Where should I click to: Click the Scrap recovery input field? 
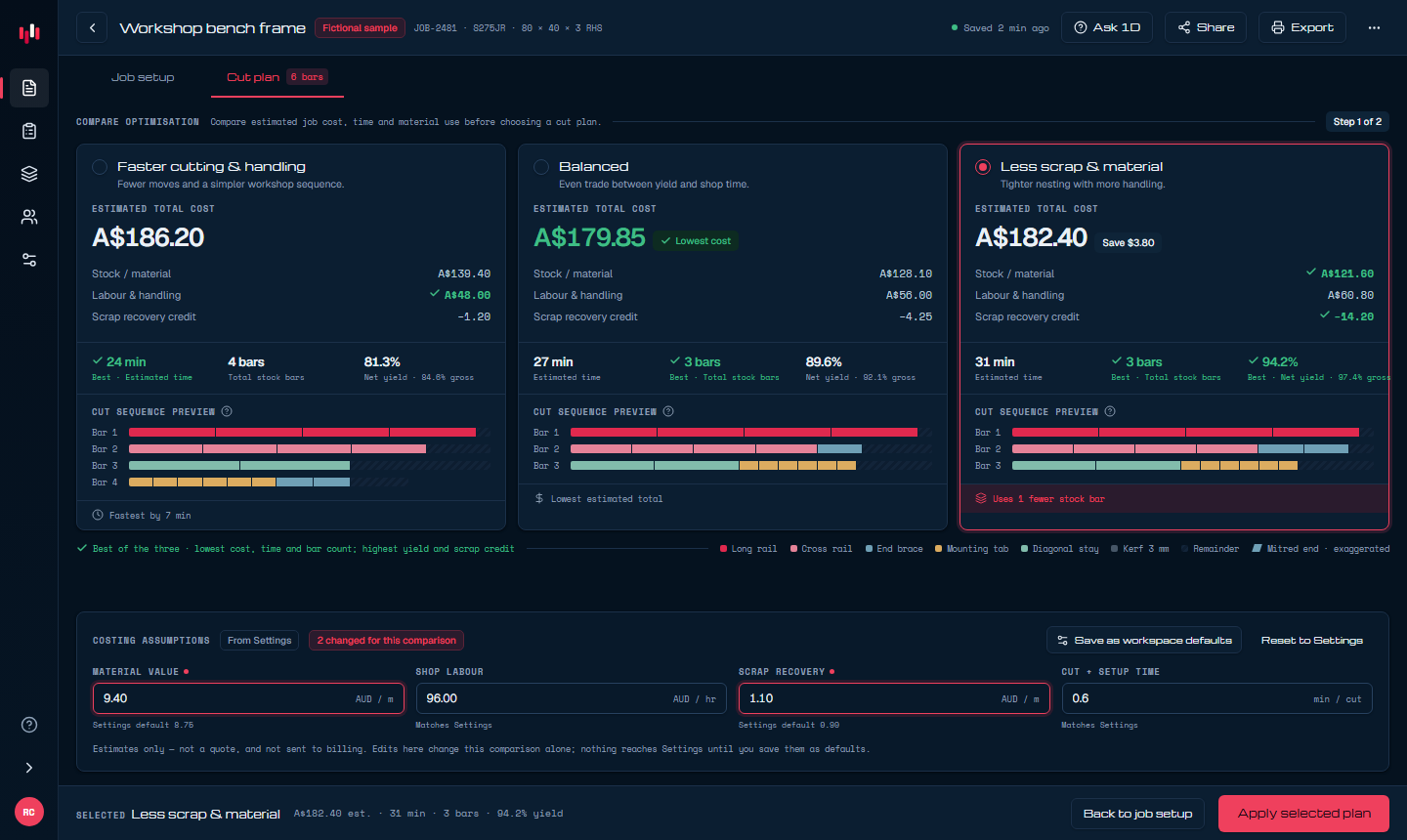[894, 698]
